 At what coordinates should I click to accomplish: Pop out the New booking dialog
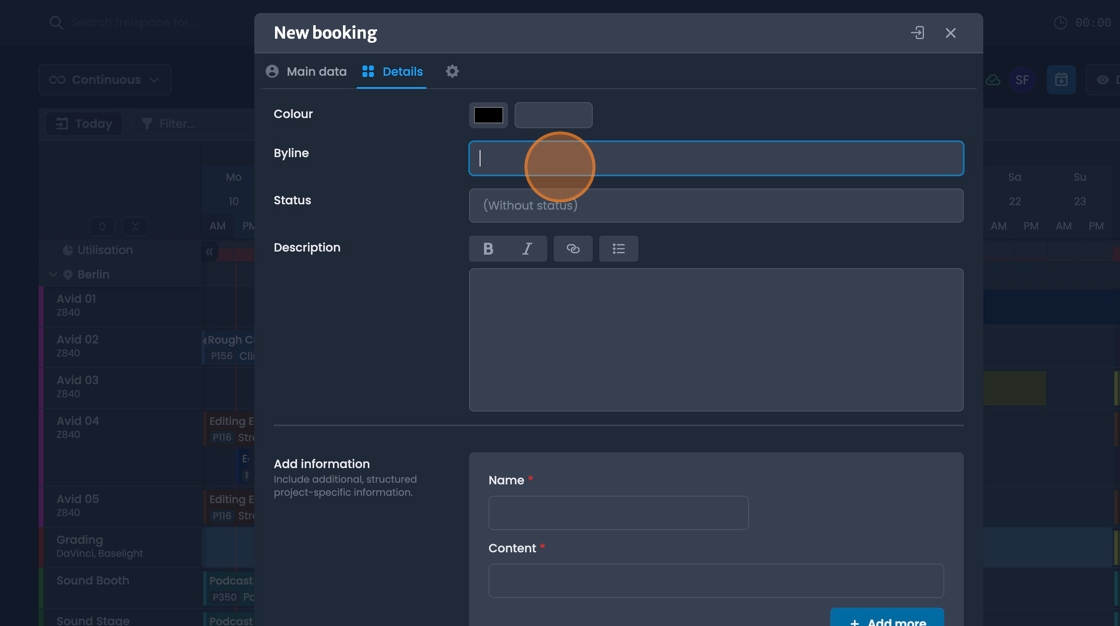(x=916, y=32)
